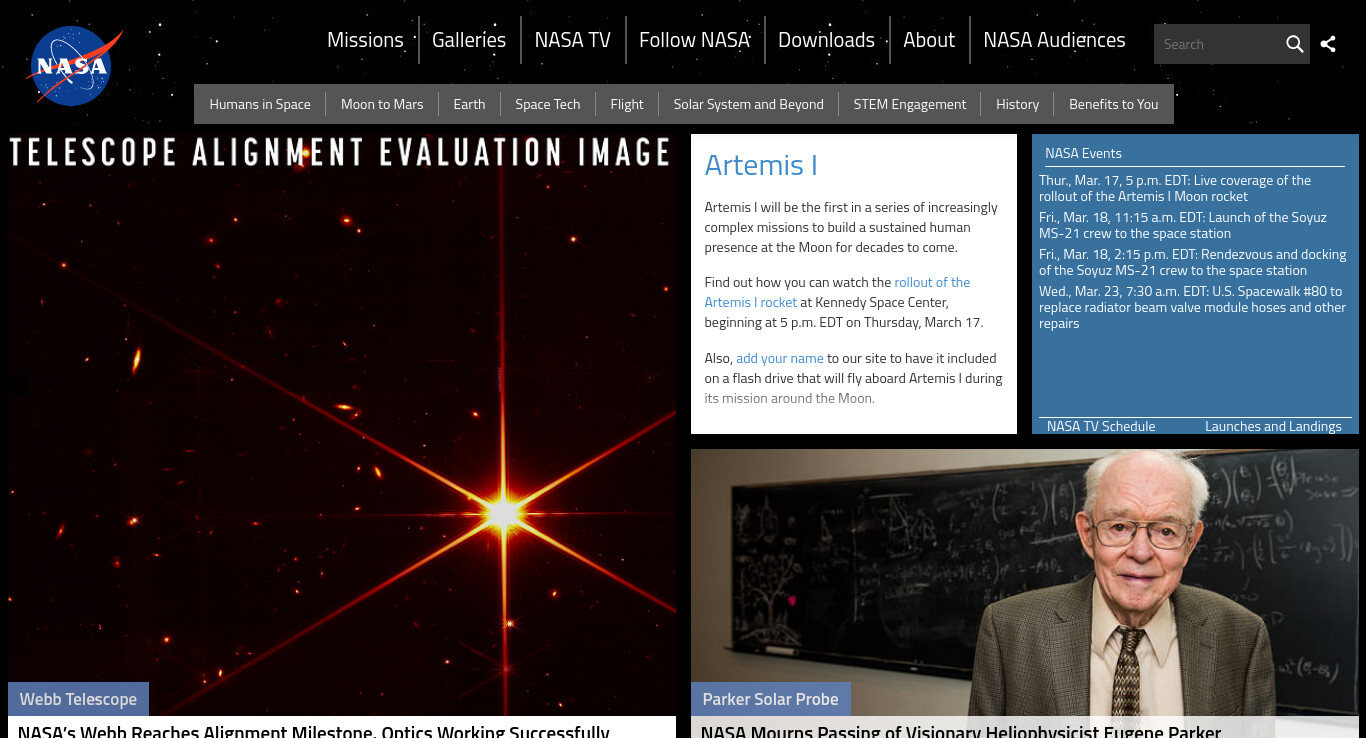The image size is (1366, 738).
Task: Open the Downloads menu
Action: 826,40
